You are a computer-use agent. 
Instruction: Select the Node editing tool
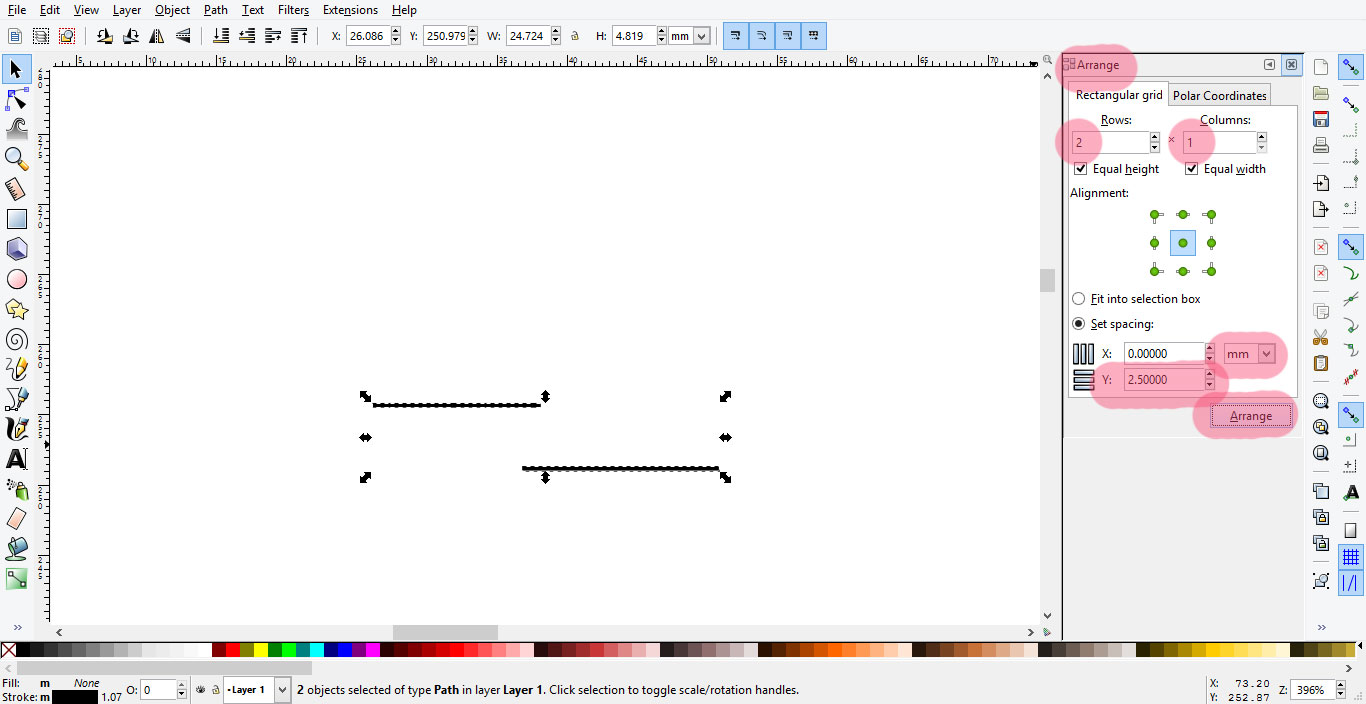[16, 99]
